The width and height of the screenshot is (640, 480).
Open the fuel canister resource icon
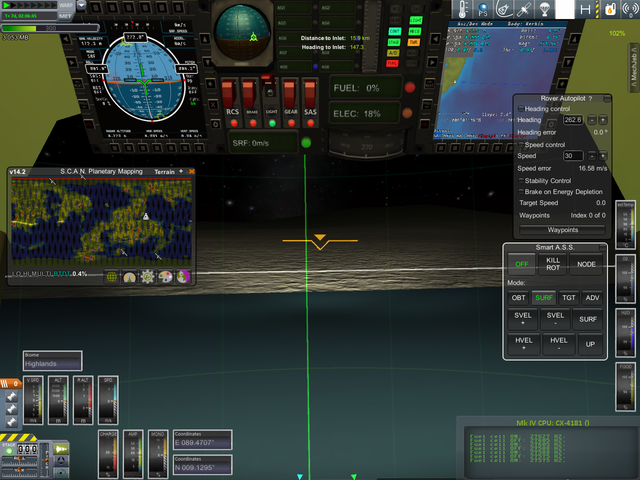pos(610,9)
